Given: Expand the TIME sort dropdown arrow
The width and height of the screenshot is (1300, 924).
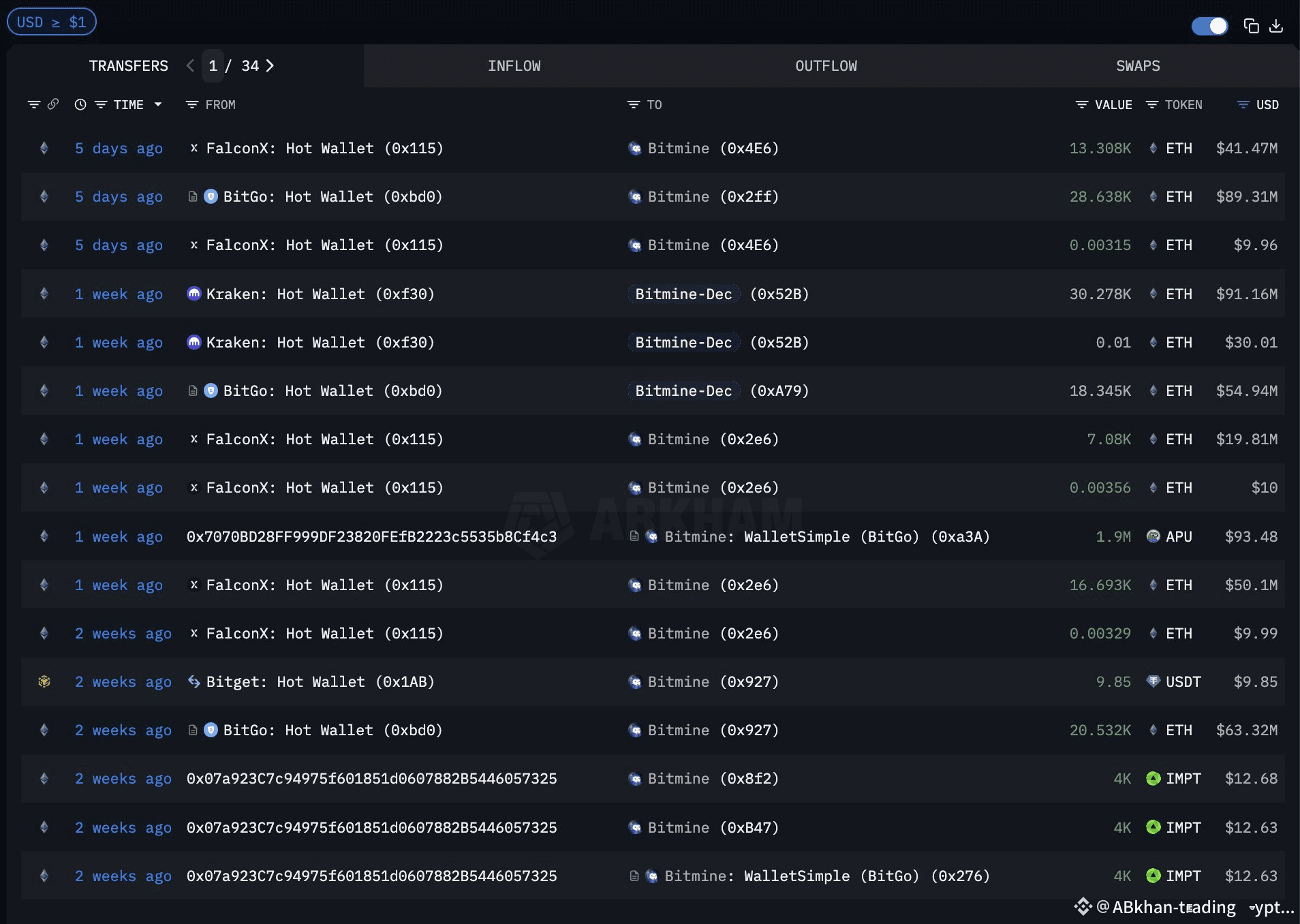Looking at the screenshot, I should point(158,104).
